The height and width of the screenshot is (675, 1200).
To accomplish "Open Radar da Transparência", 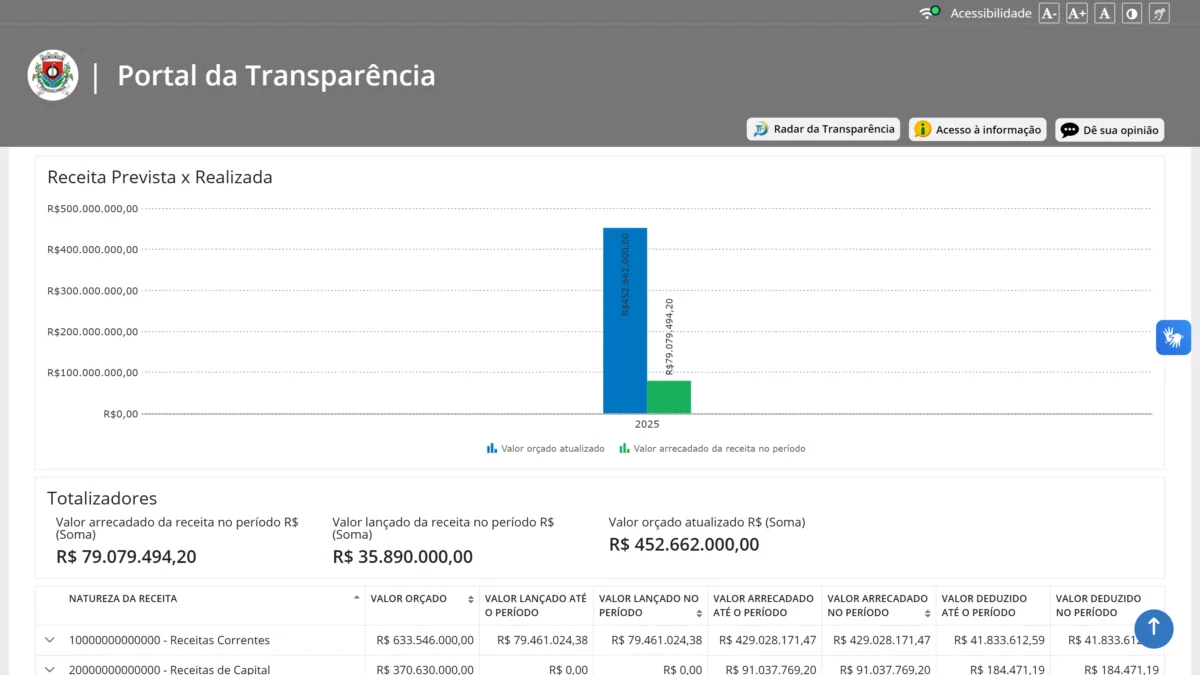I will click(823, 129).
